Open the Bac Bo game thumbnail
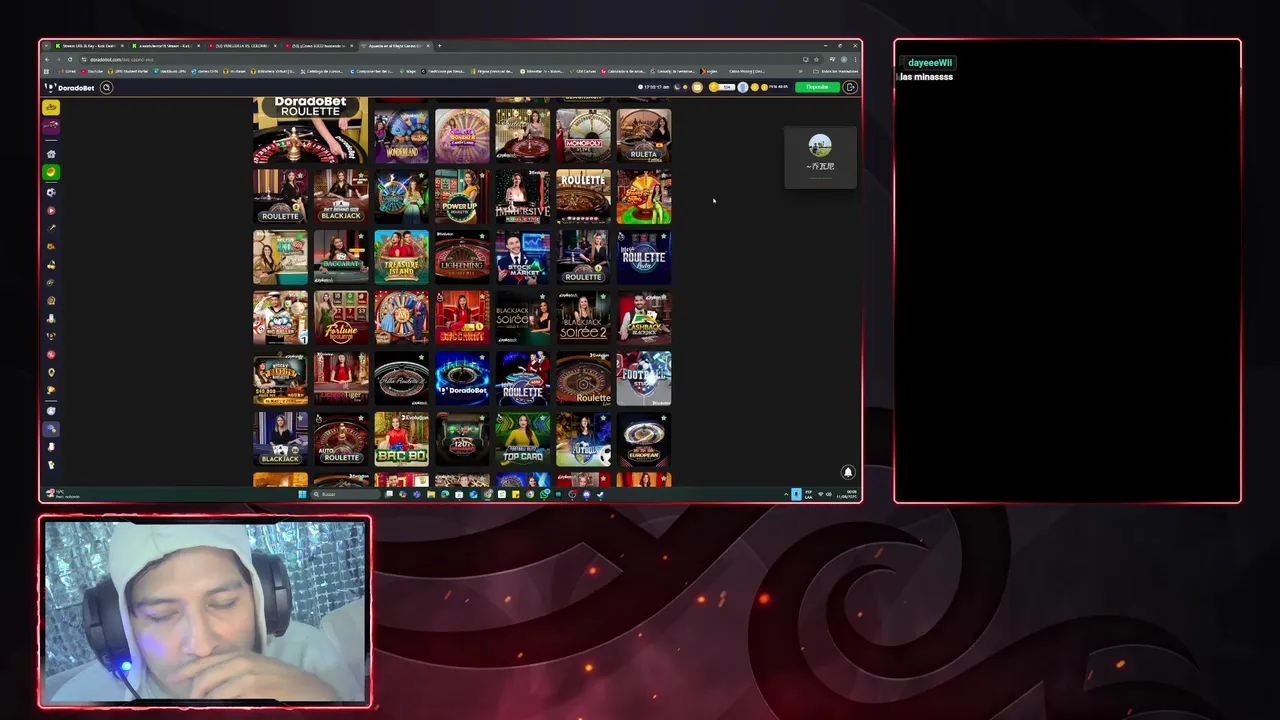The width and height of the screenshot is (1280, 720). 401,439
